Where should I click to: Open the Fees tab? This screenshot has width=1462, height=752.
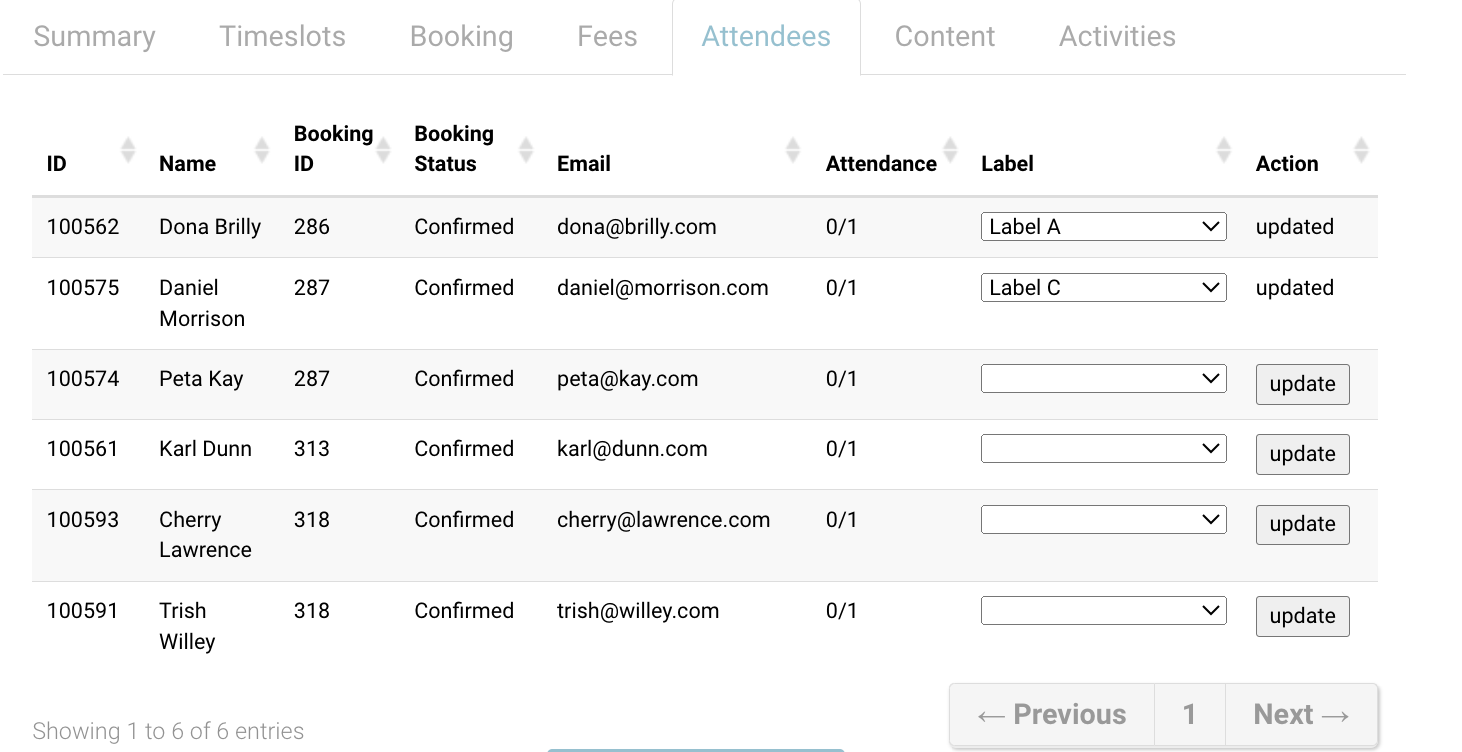(607, 37)
